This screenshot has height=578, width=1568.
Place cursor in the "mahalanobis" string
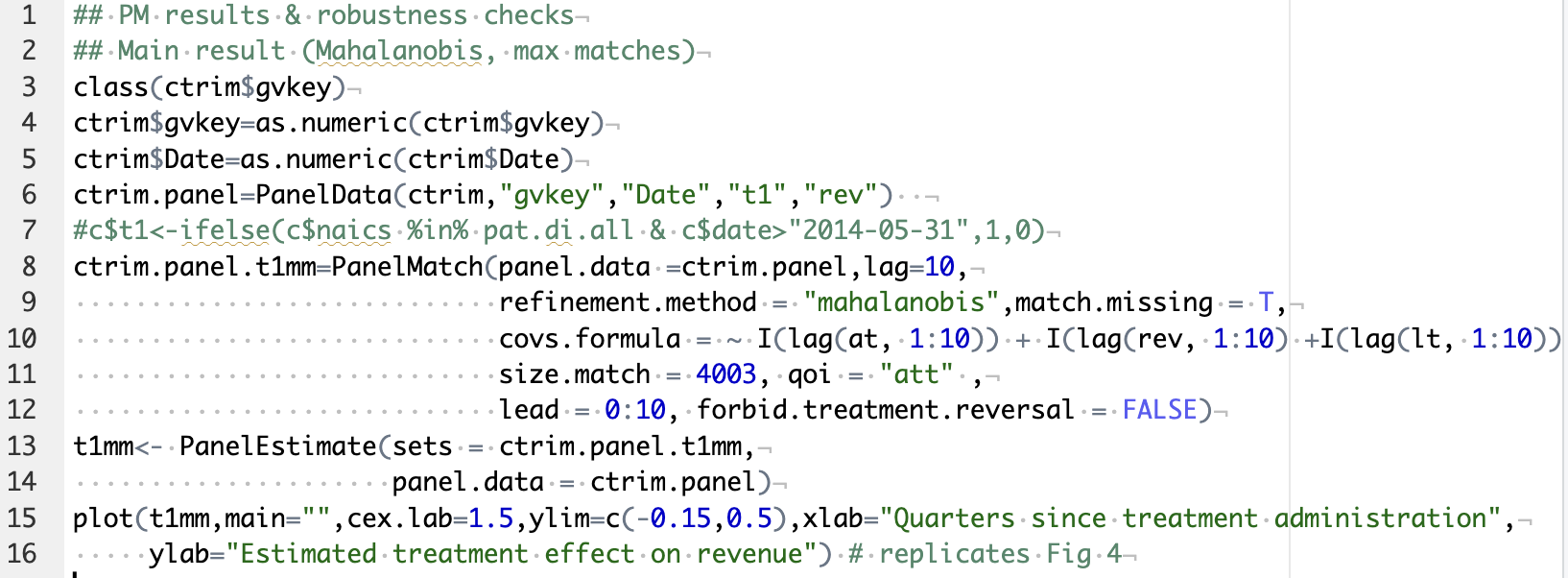click(901, 302)
